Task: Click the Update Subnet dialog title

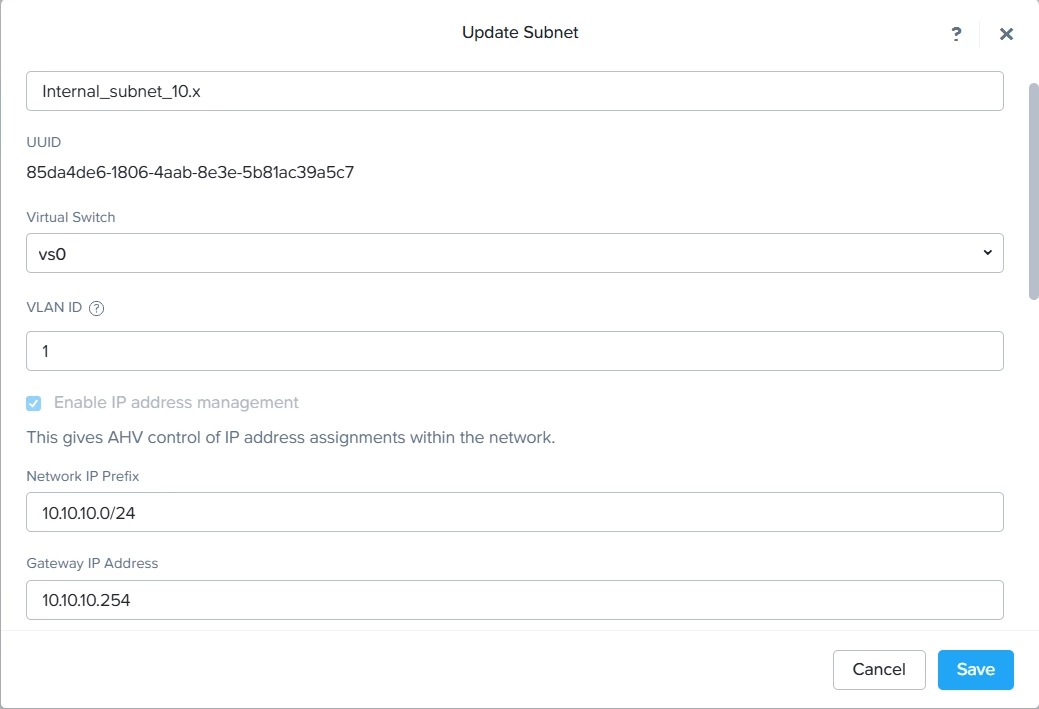Action: 520,32
